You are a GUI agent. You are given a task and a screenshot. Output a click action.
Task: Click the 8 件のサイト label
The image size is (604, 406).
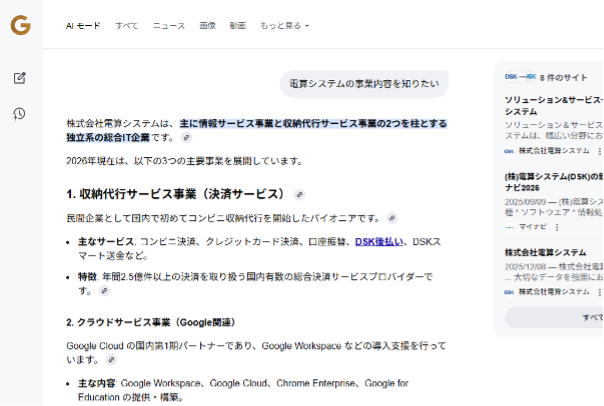pos(564,77)
